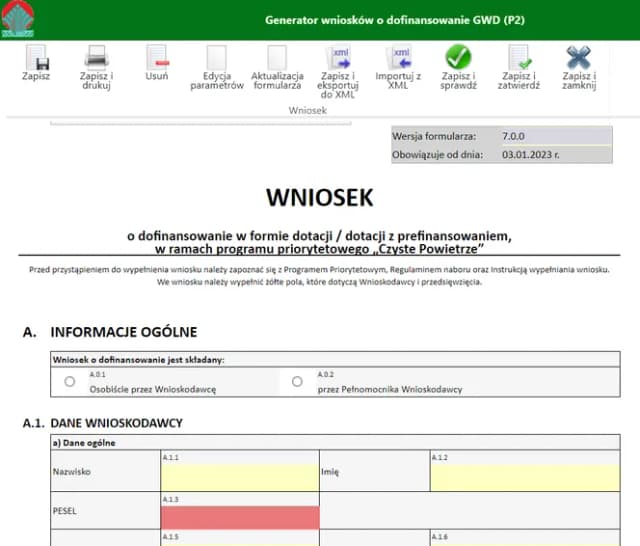Click the Zapisz i drukuj printer icon
640x546 pixels.
click(96, 58)
